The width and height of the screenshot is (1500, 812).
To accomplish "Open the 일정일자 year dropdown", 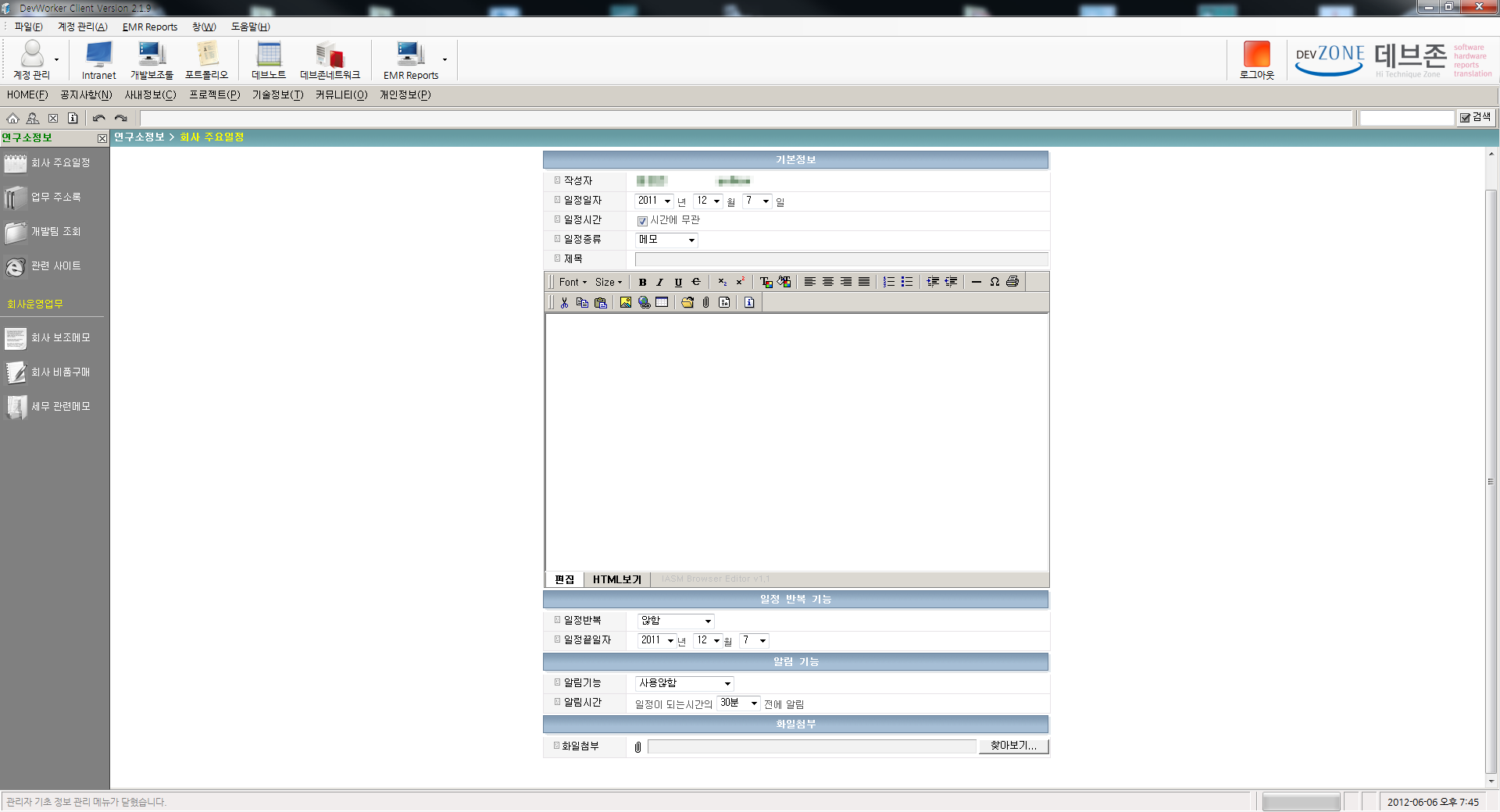I will click(x=655, y=201).
